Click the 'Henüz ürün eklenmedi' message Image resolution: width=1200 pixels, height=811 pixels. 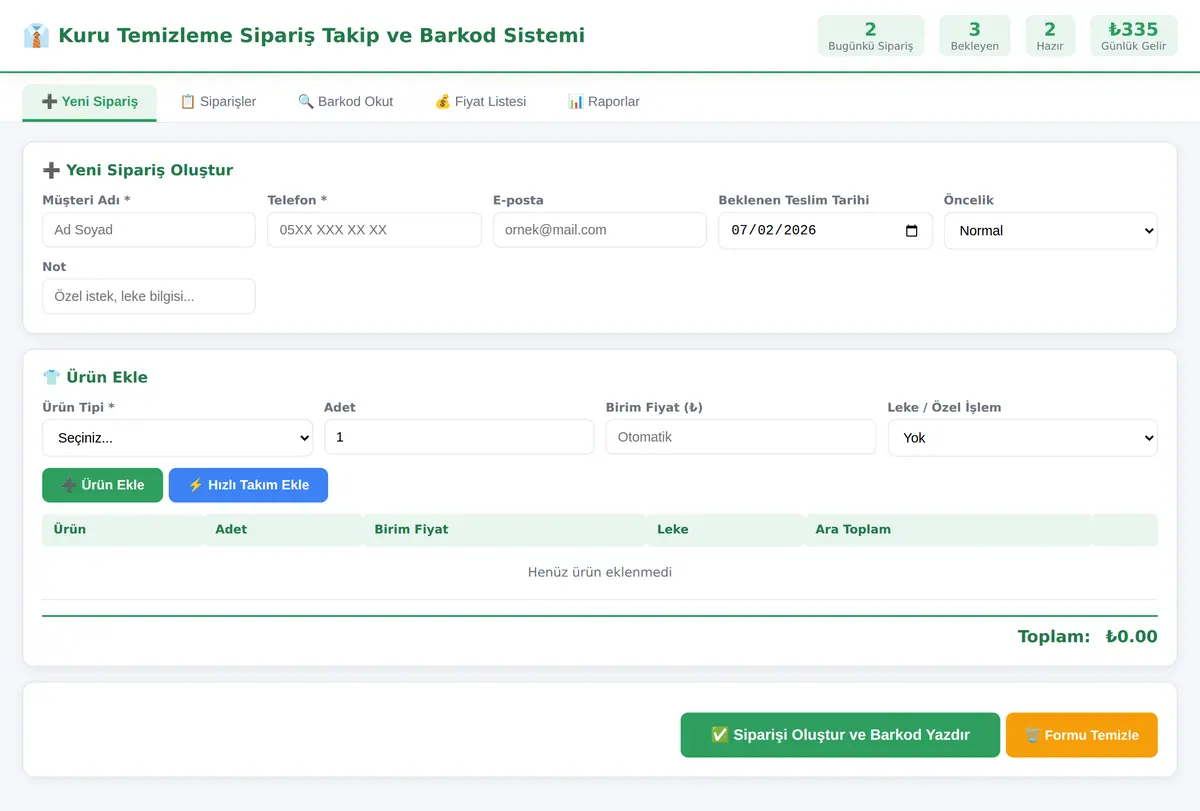coord(600,572)
